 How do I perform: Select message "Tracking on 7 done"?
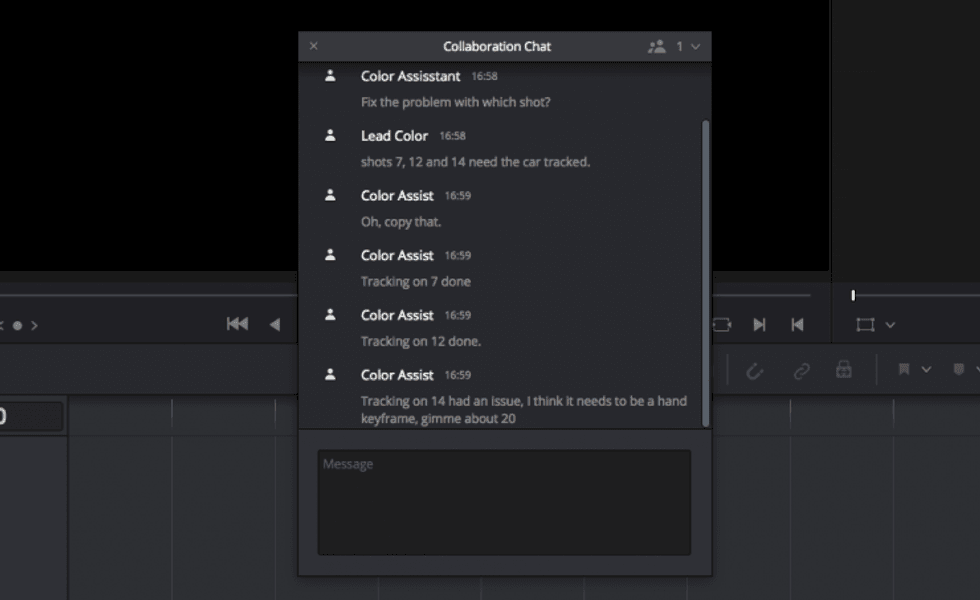[416, 281]
